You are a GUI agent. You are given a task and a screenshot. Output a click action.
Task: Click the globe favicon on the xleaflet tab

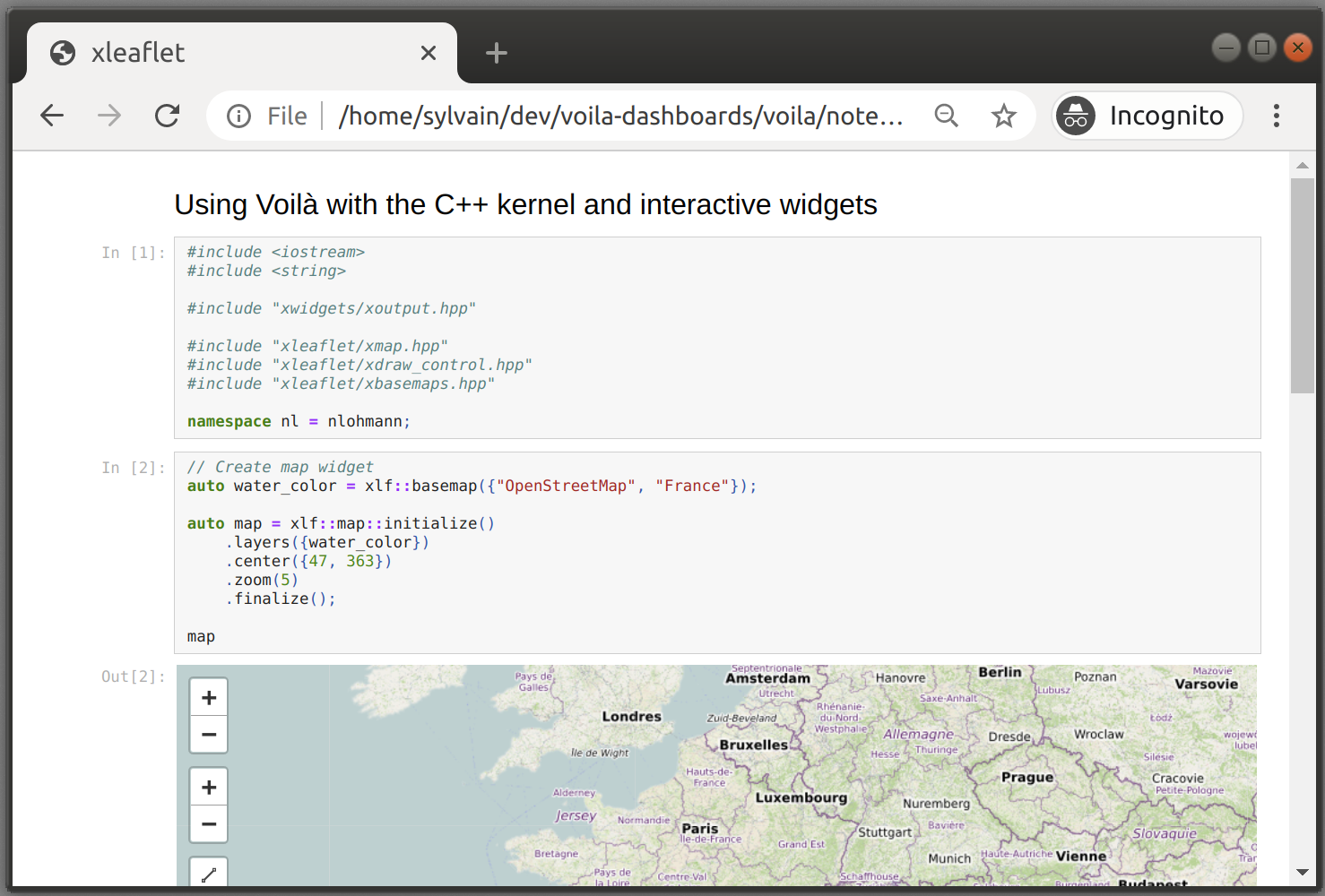62,53
